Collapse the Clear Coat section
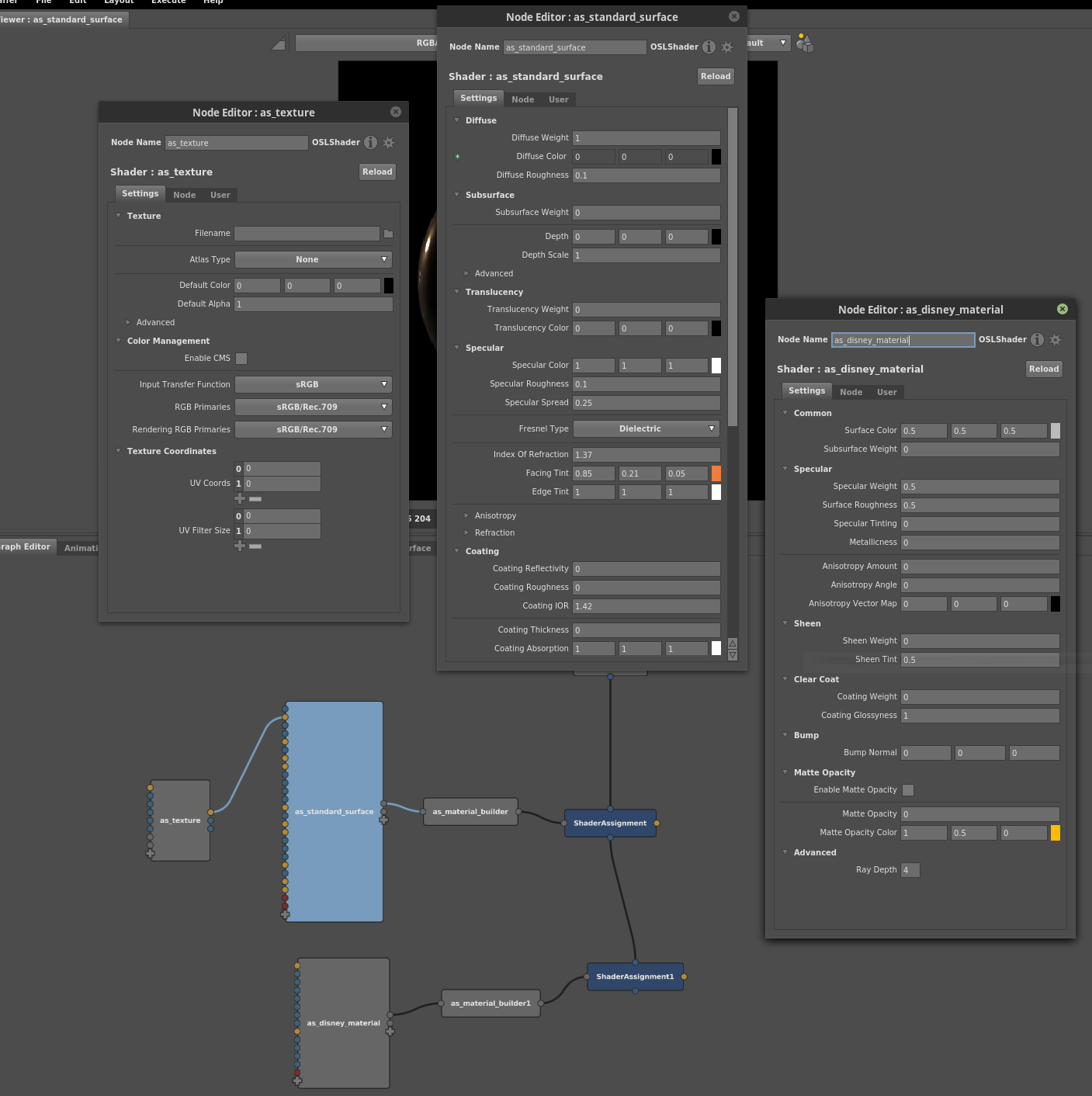This screenshot has width=1092, height=1096. [785, 679]
